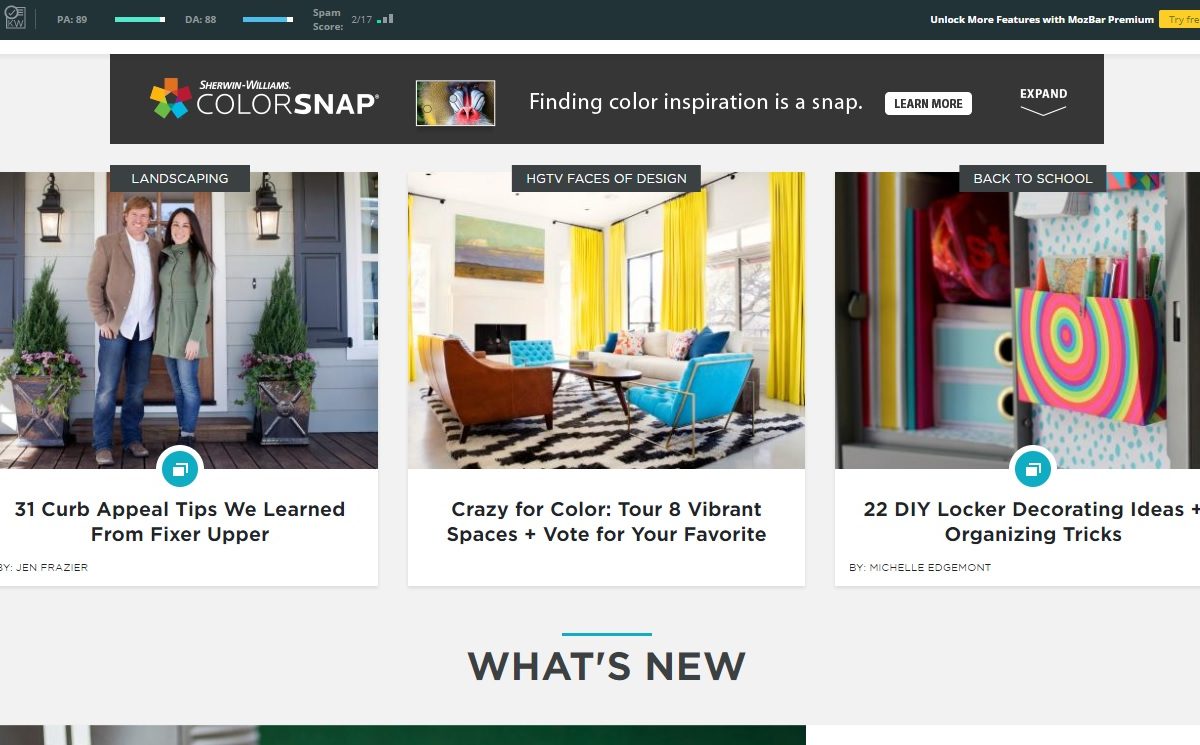
Task: Open the LANDSCAPING category tag
Action: 180,178
